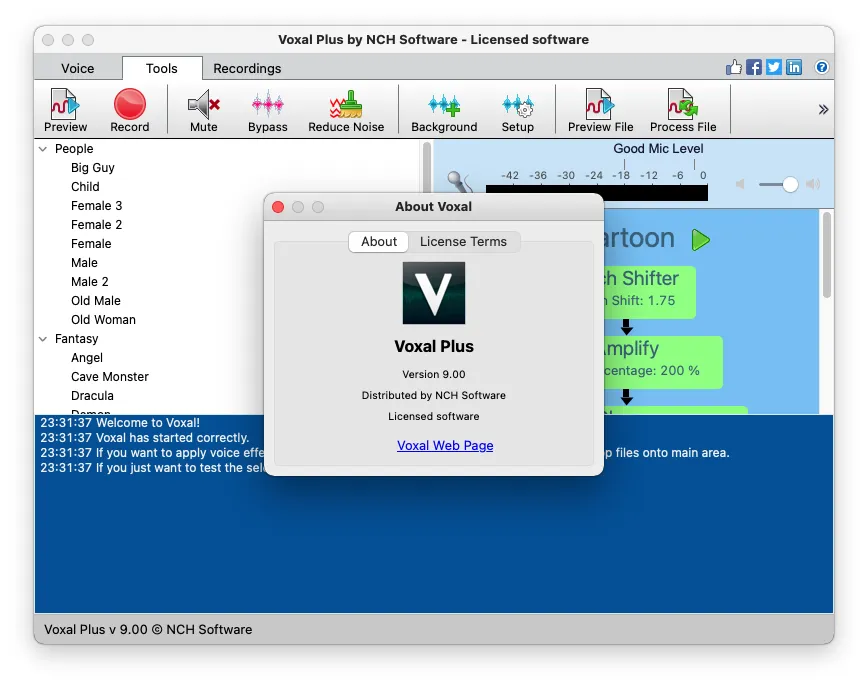Click the low volume speaker icon
The image size is (868, 684).
740,184
